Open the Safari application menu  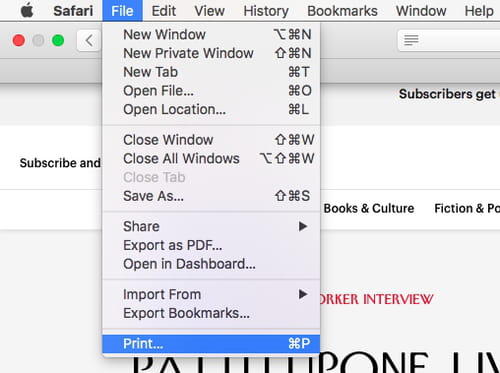(x=73, y=11)
